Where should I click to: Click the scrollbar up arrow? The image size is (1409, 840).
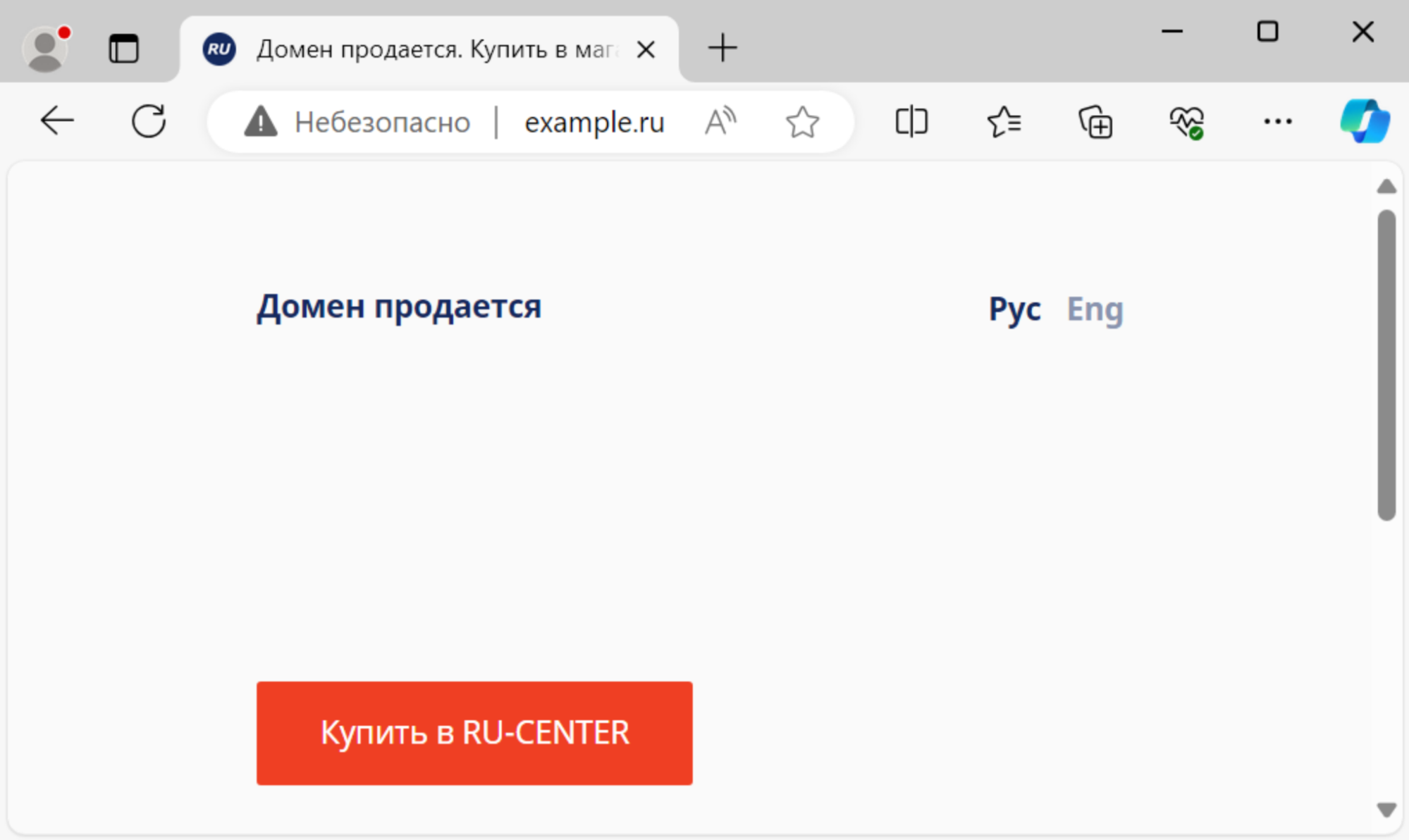pyautogui.click(x=1386, y=186)
